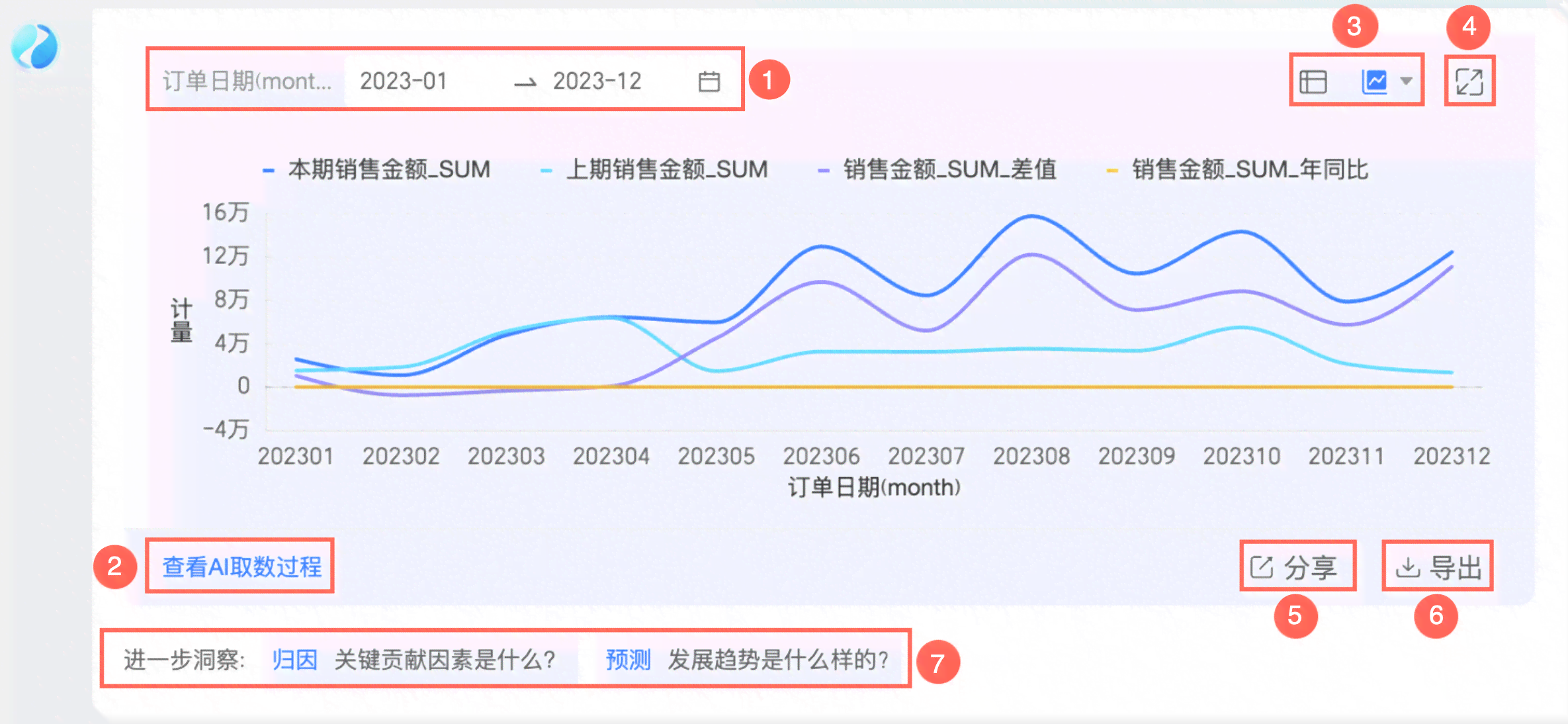The image size is (1568, 724).
Task: Edit the end date 2023-12 field
Action: [597, 81]
